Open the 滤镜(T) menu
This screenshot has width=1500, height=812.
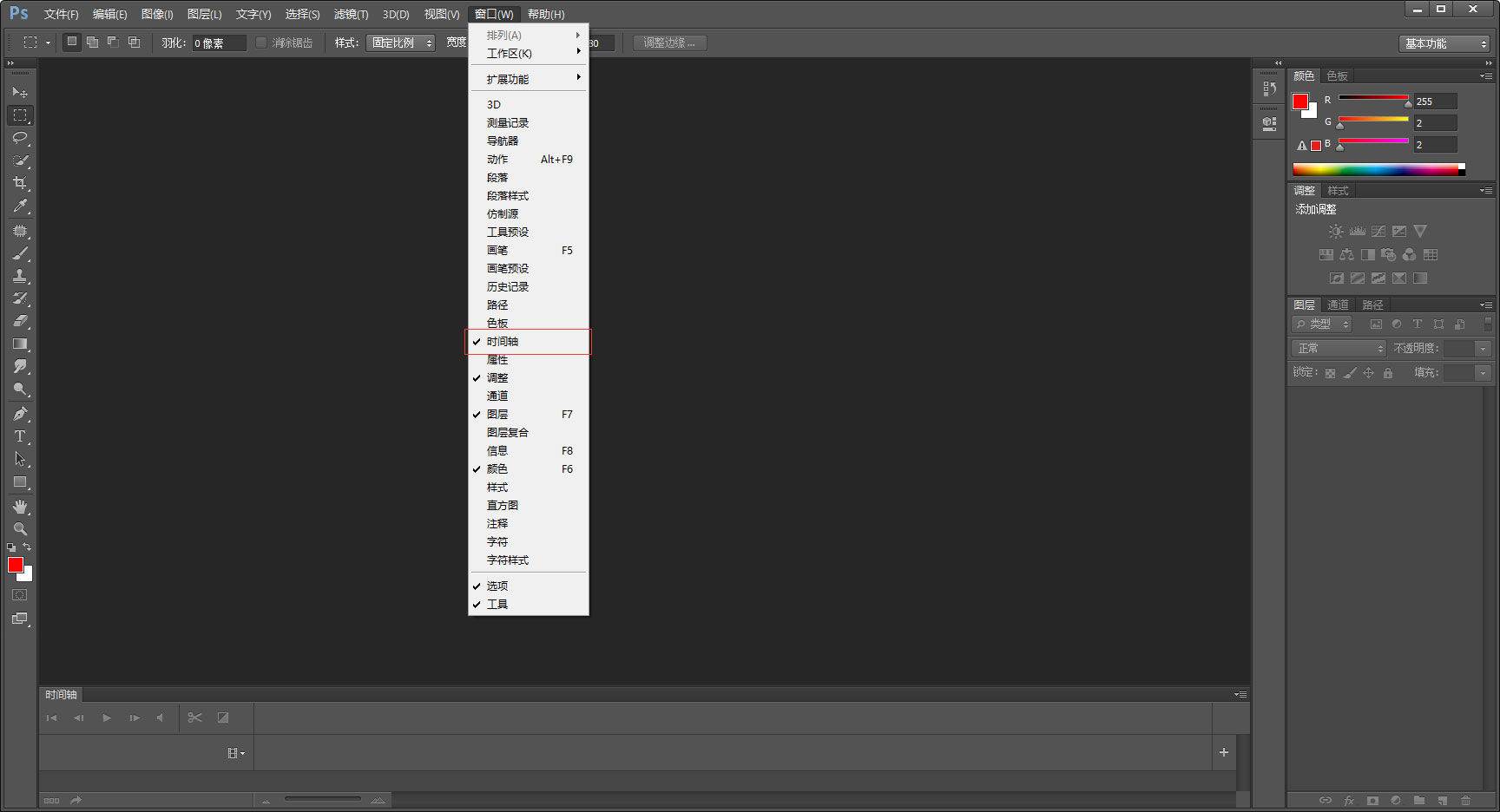point(351,15)
